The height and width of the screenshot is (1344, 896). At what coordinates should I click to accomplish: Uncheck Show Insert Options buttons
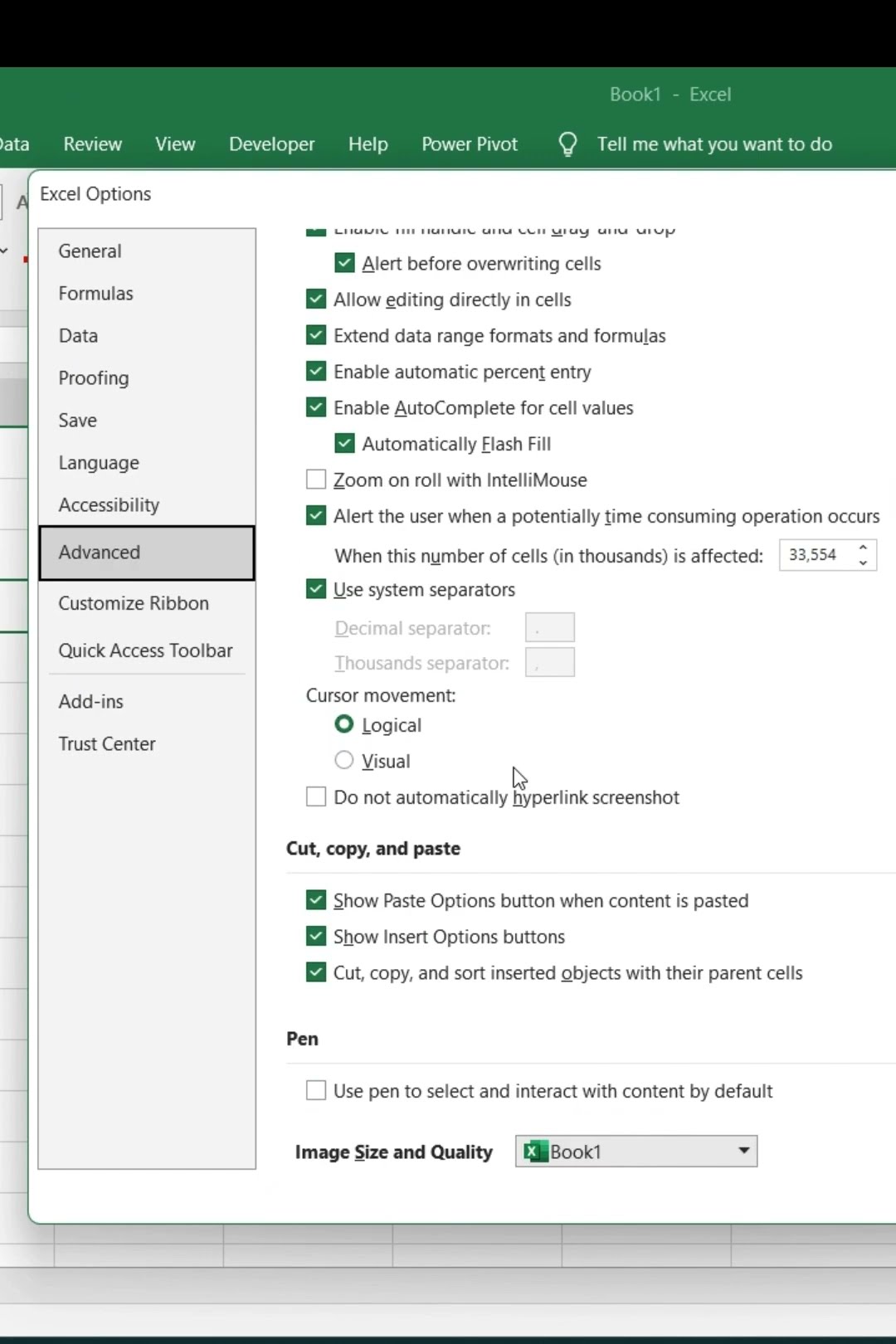316,937
